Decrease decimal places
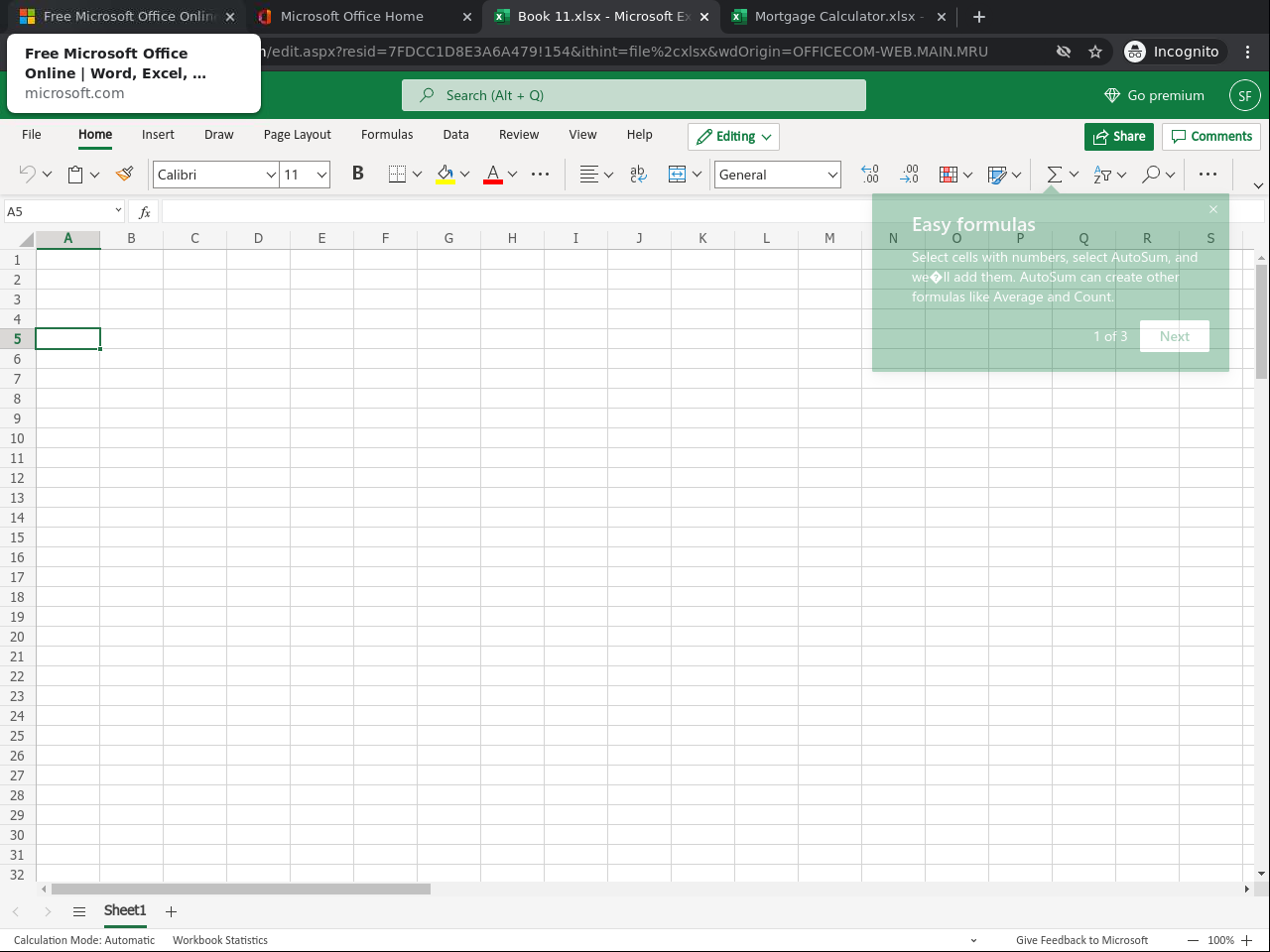The image size is (1270, 952). point(909,175)
